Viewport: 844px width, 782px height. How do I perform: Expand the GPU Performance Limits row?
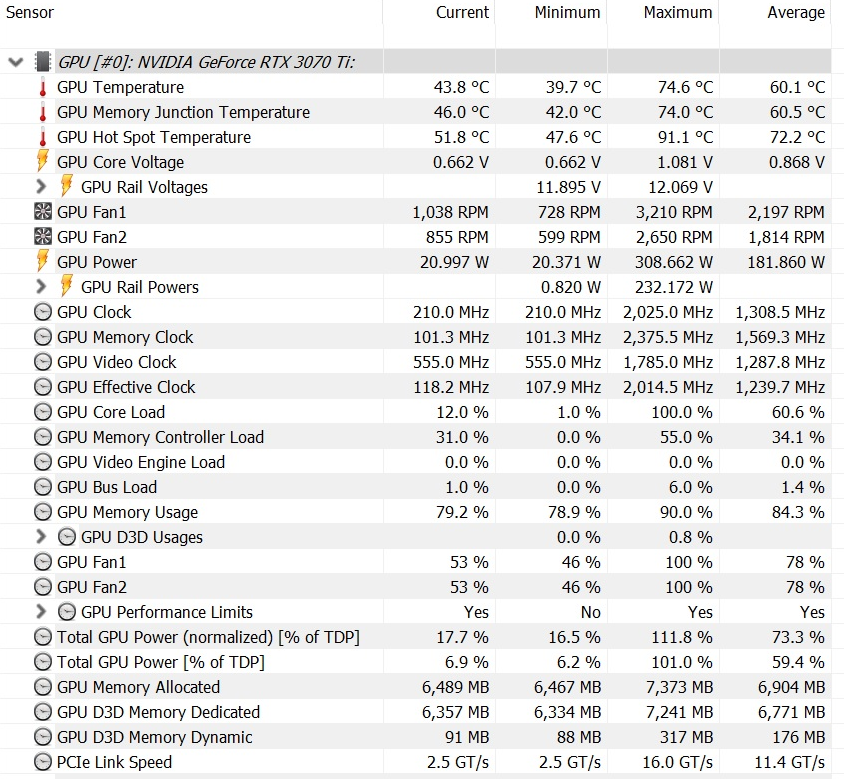[41, 612]
